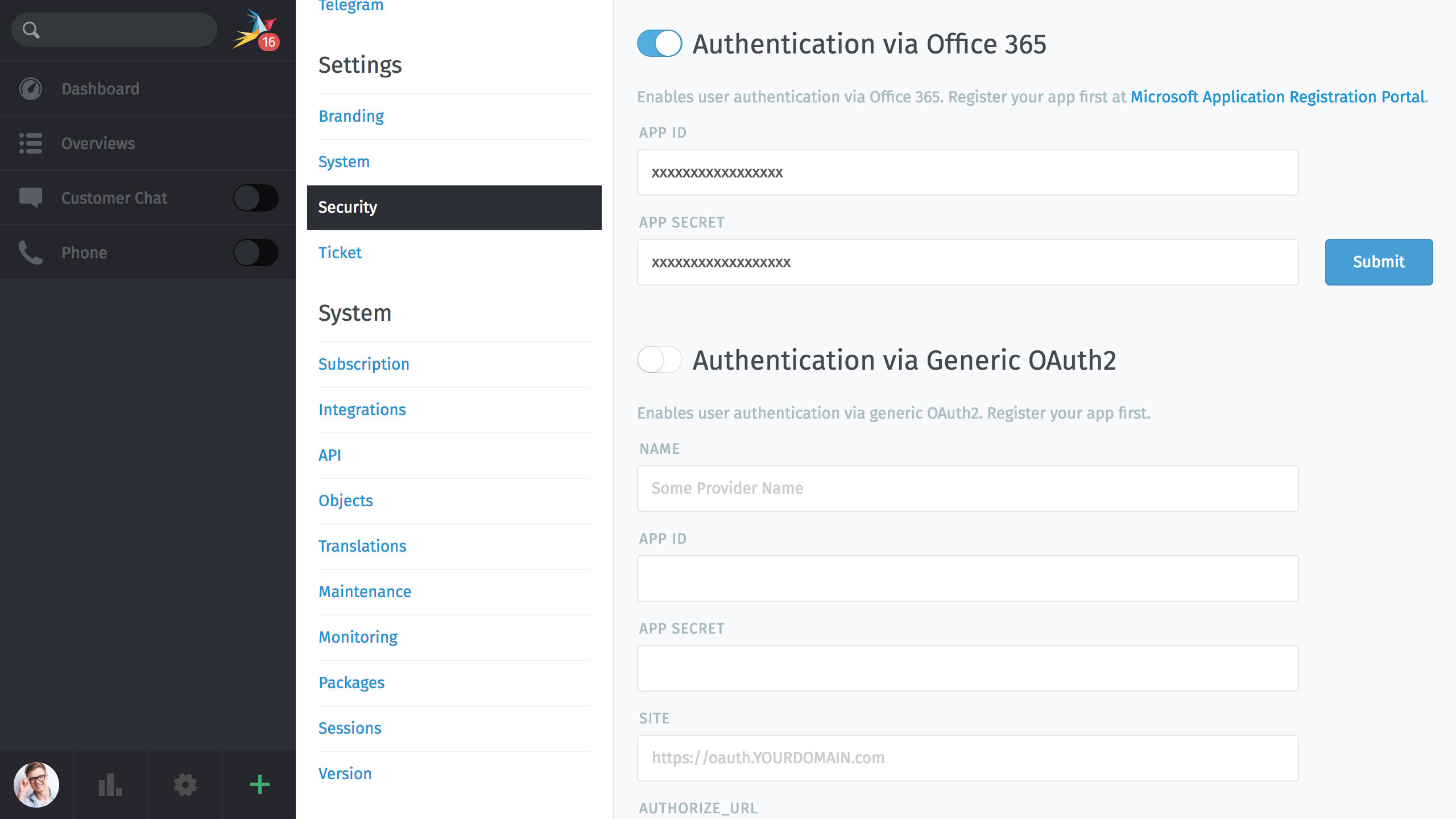Open the Subscription page
Viewport: 1456px width, 819px height.
click(x=364, y=364)
